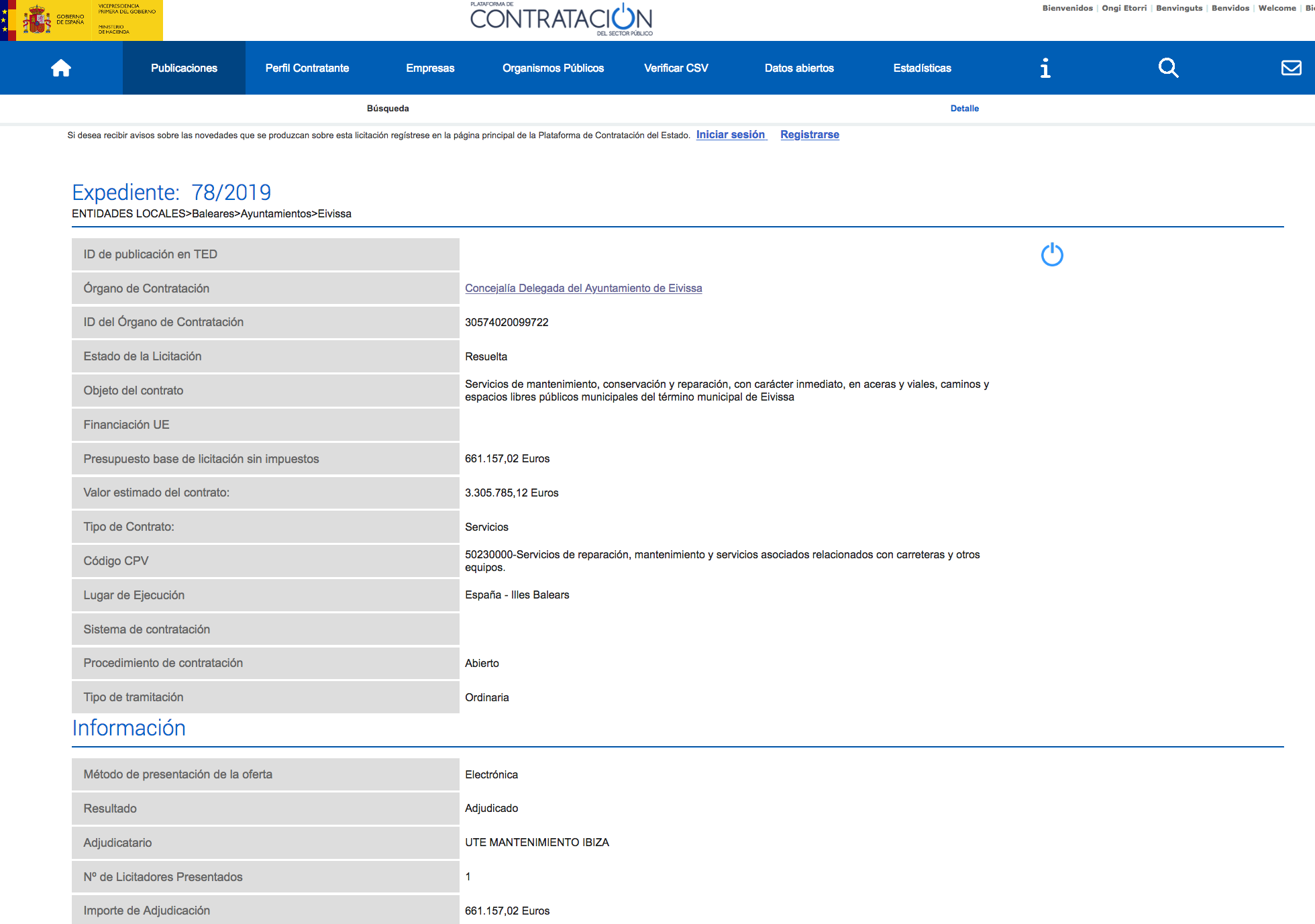Open the information 'i' icon
This screenshot has height=924, width=1315.
(x=1045, y=68)
